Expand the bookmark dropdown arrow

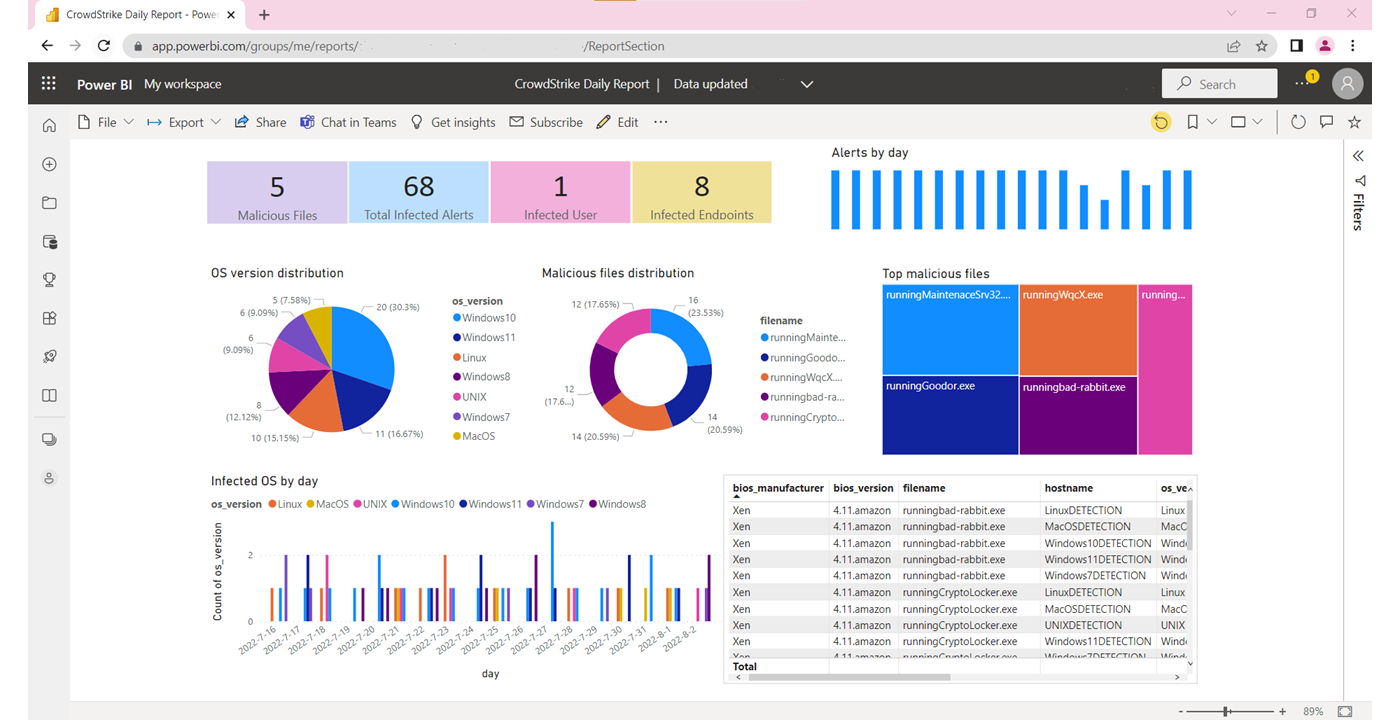[1212, 122]
